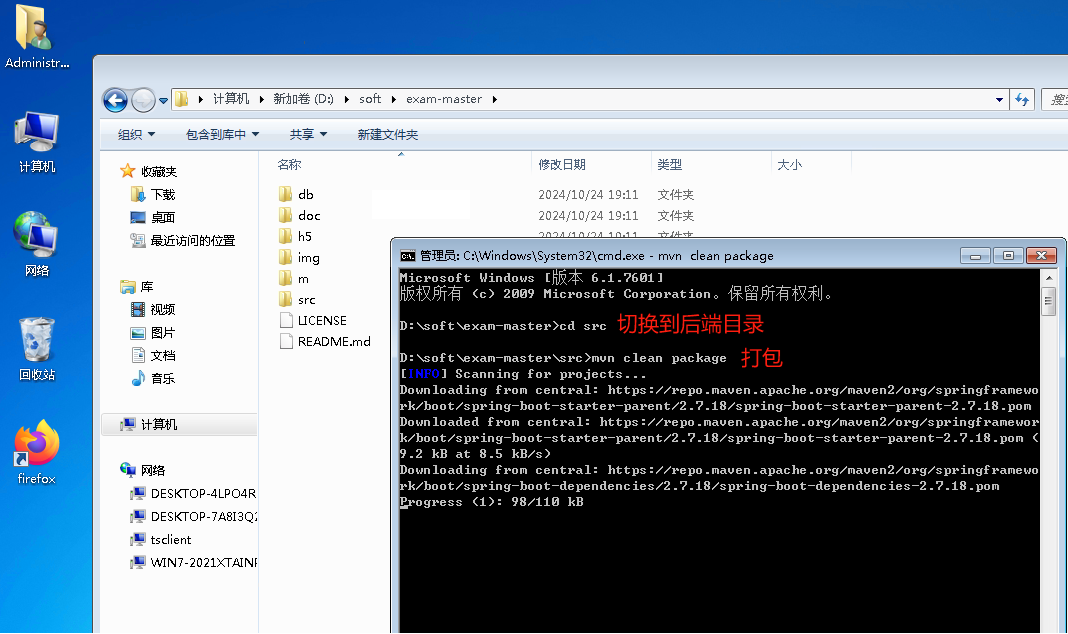Open the Administrator user folder icon

37,30
